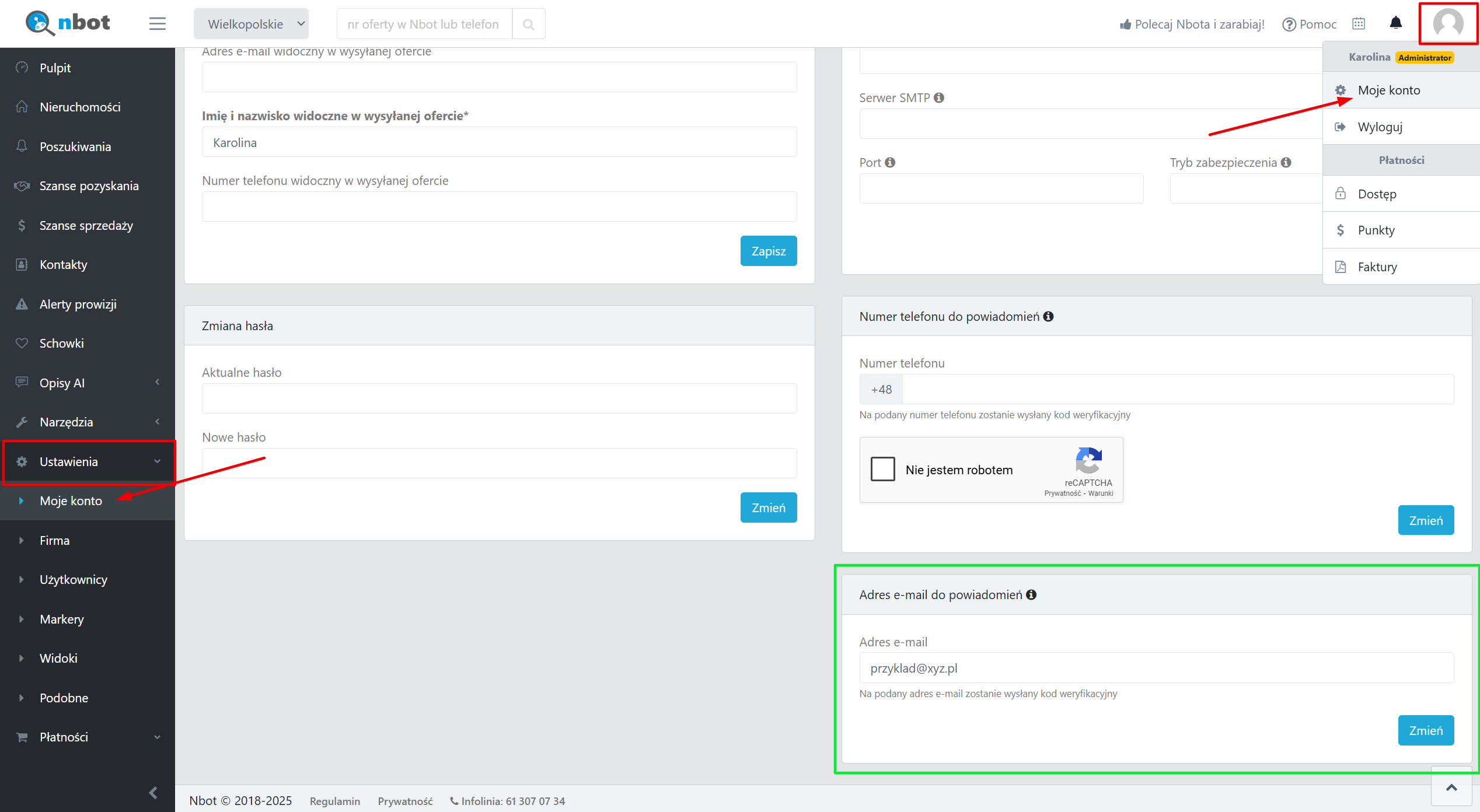Click the Zapisz button
The width and height of the screenshot is (1480, 812).
coord(768,251)
